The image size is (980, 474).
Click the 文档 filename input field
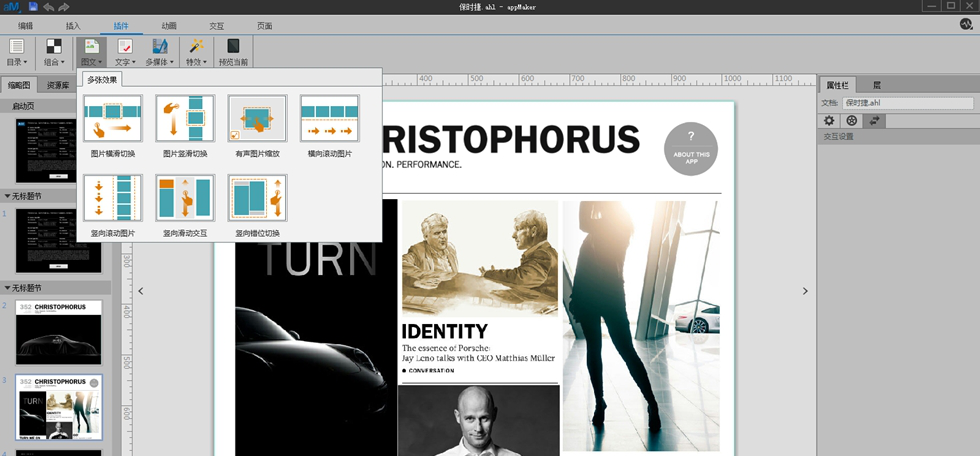tap(907, 103)
